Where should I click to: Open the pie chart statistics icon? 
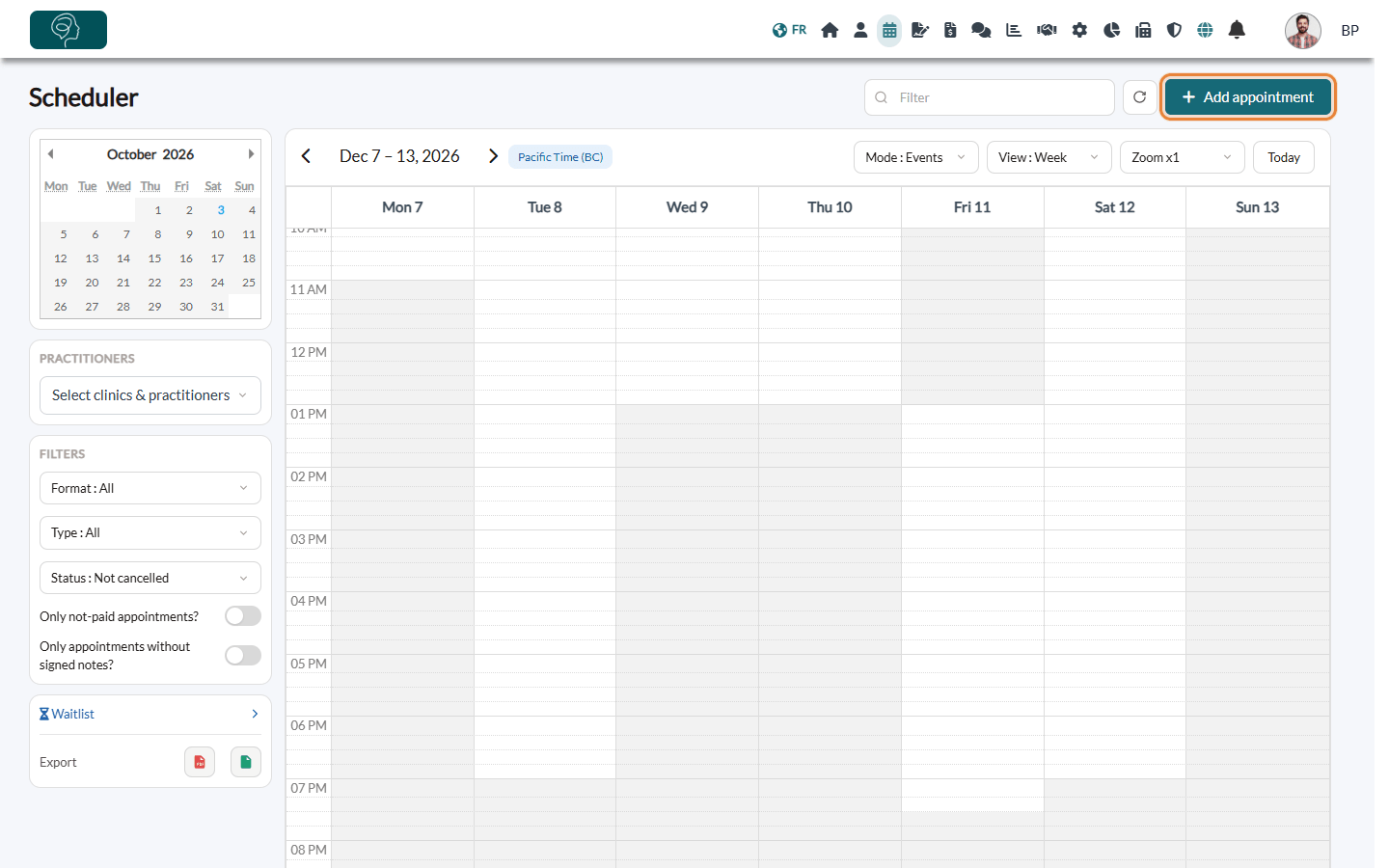pyautogui.click(x=1111, y=30)
